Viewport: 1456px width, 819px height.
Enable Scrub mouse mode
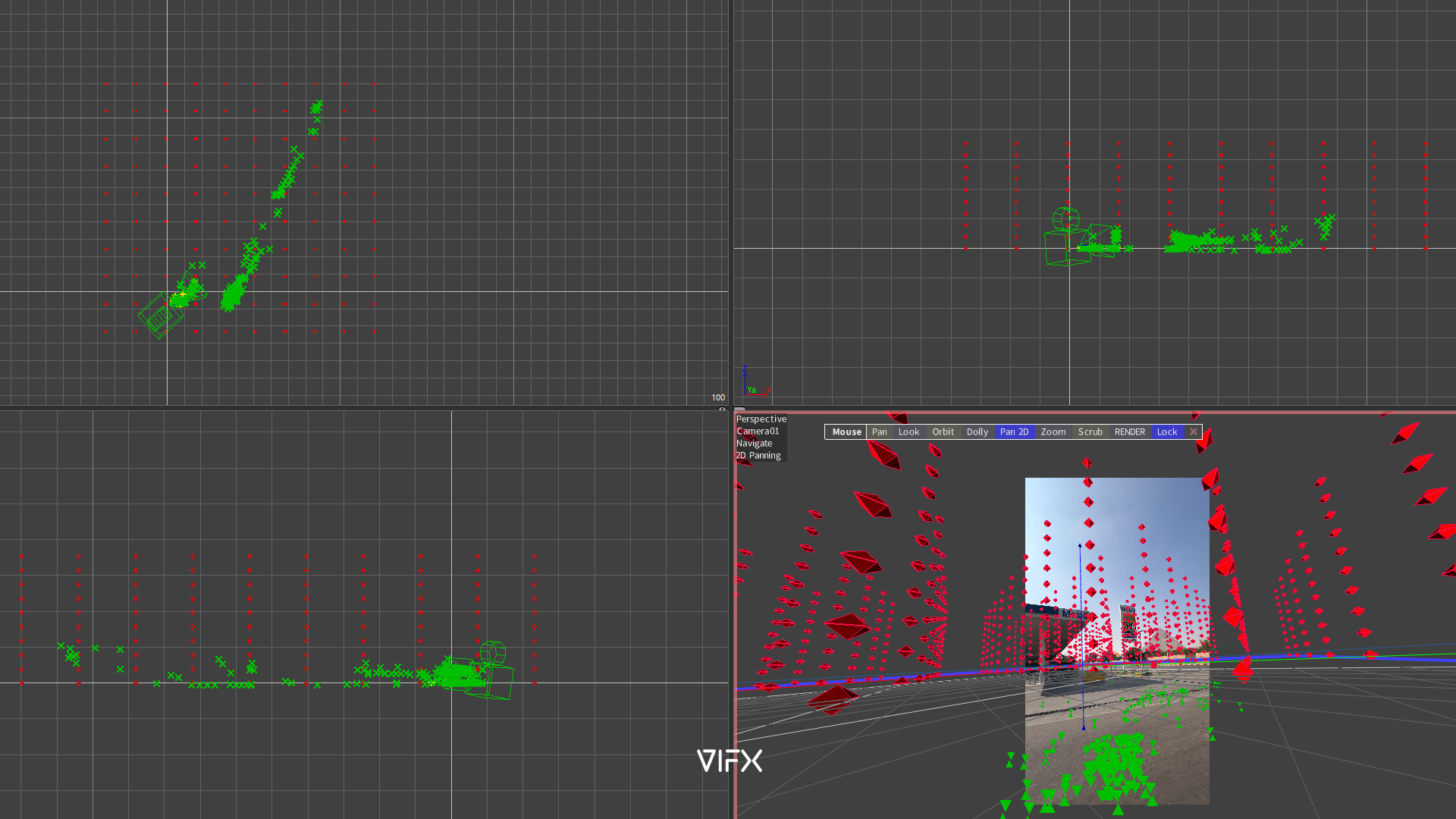click(x=1090, y=431)
